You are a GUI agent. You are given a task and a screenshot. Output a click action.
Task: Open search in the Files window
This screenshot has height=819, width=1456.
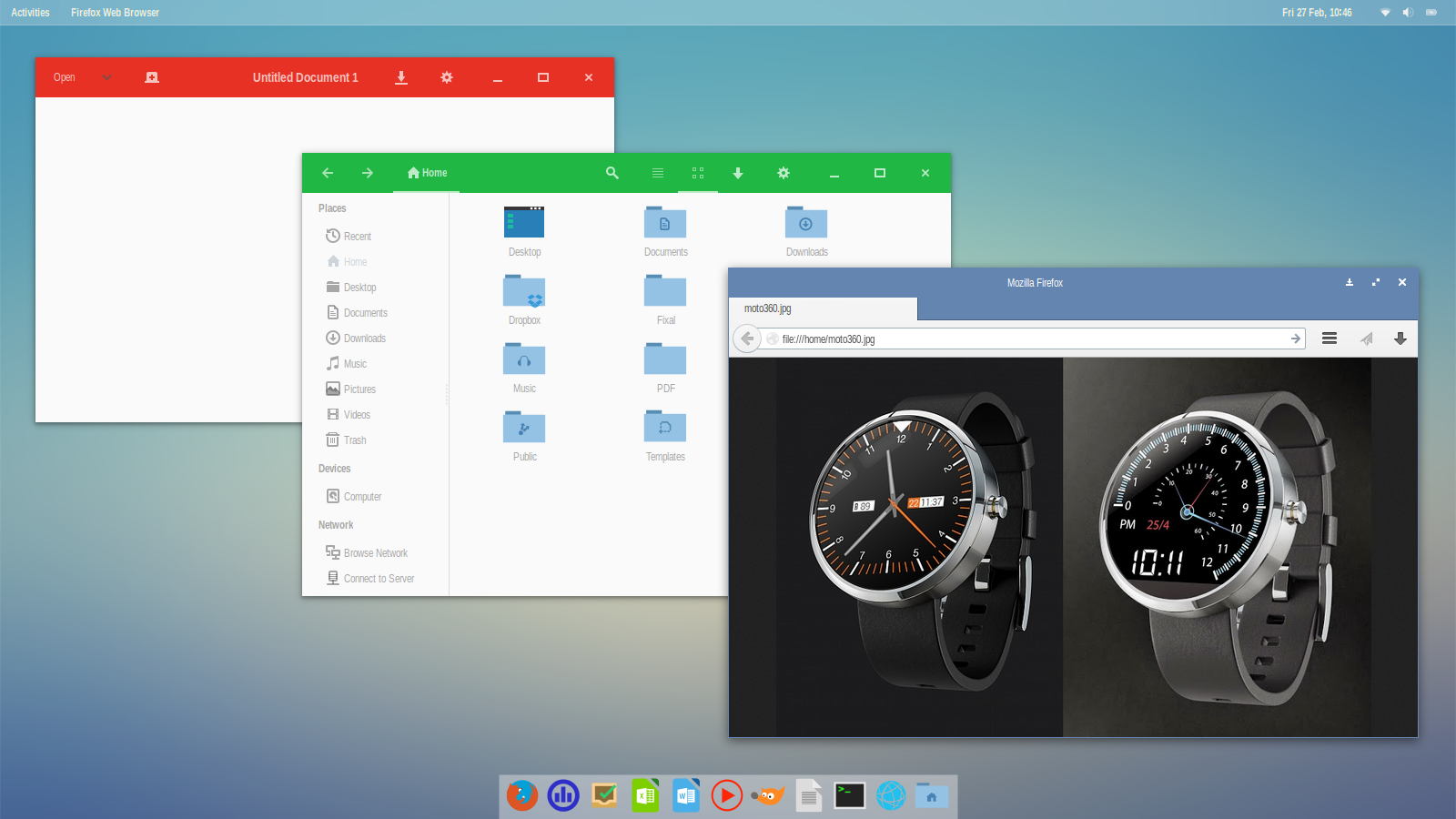pos(612,173)
